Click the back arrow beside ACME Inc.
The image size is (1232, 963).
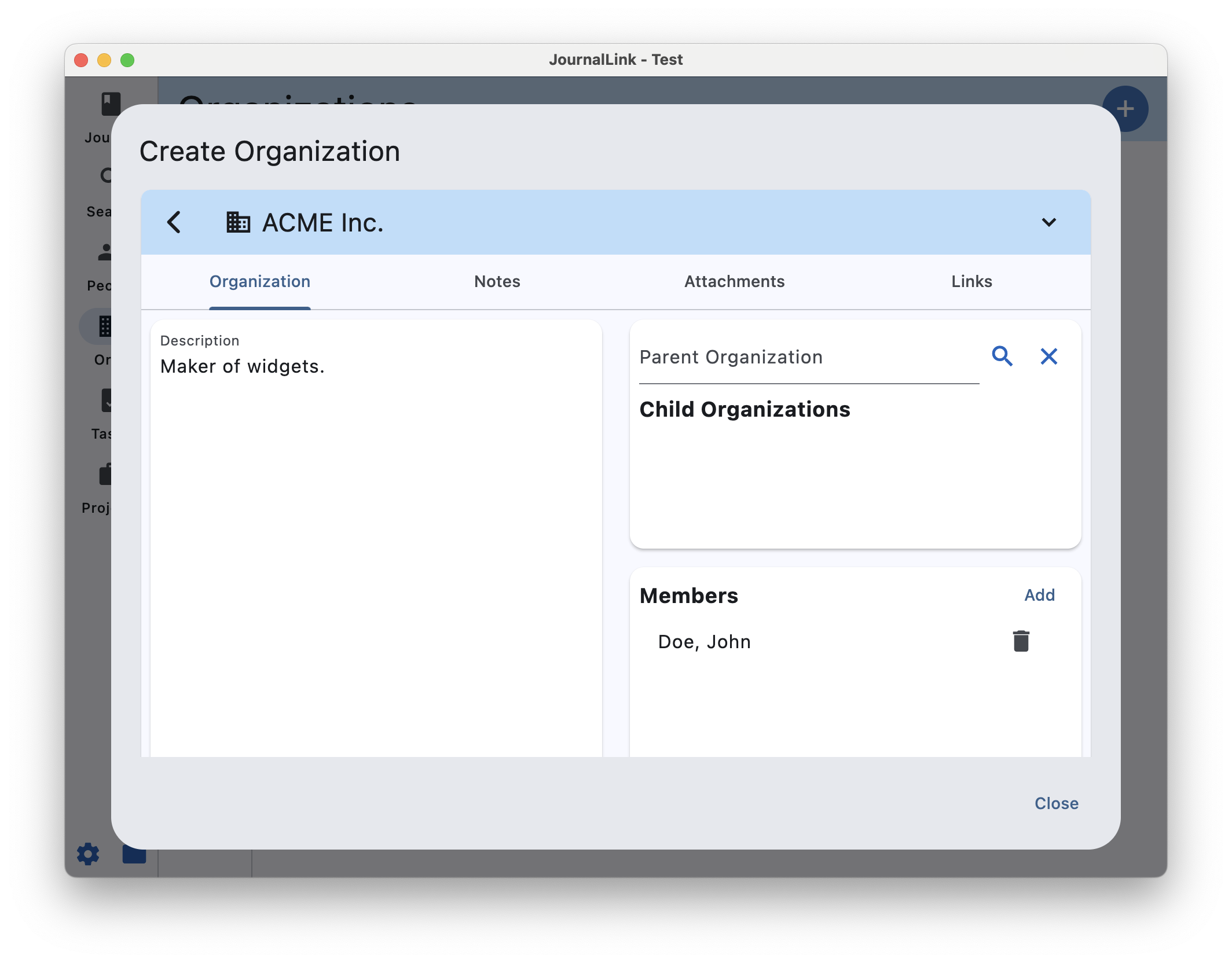click(174, 222)
